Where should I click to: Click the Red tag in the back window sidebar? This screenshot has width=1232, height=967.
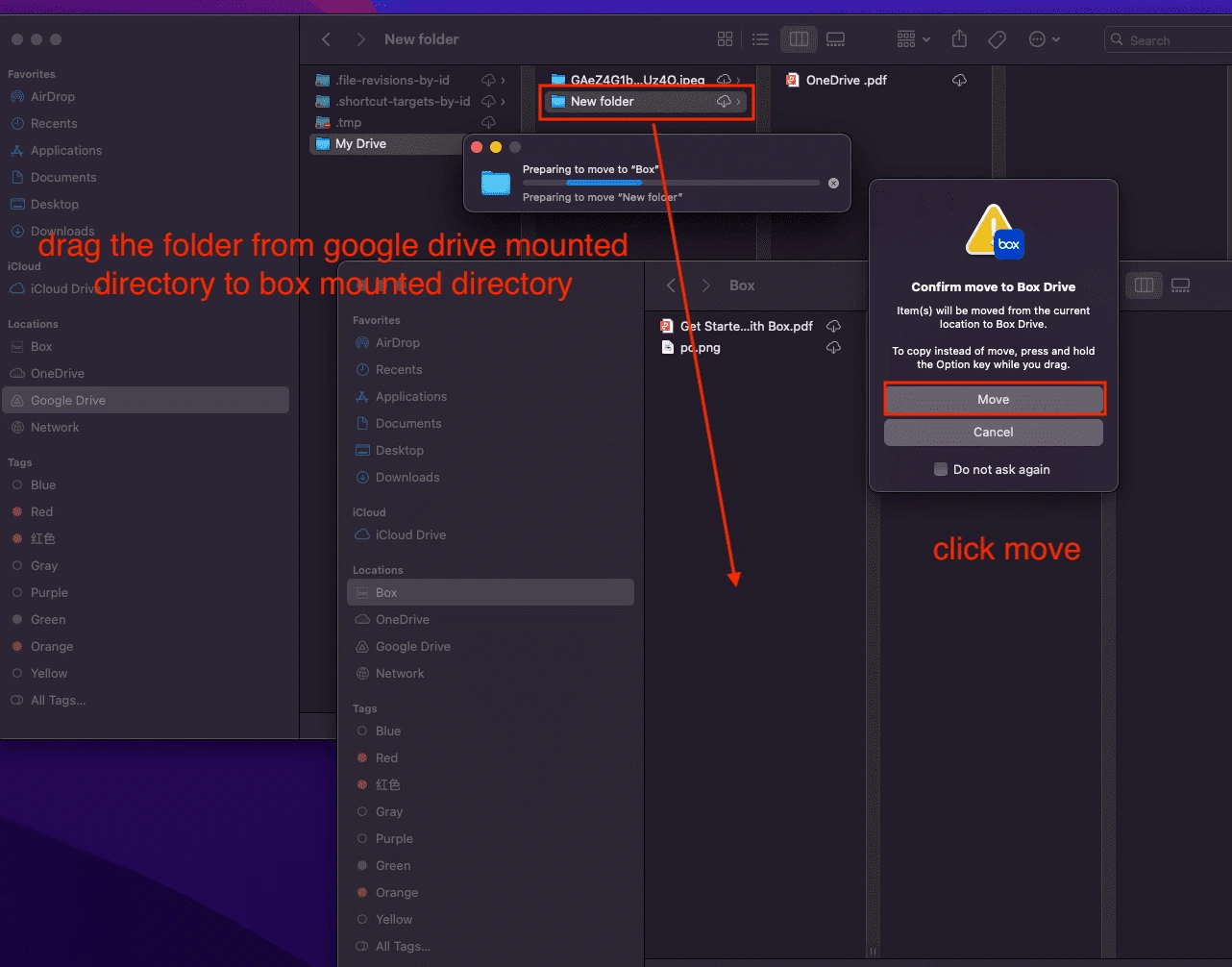click(x=41, y=511)
